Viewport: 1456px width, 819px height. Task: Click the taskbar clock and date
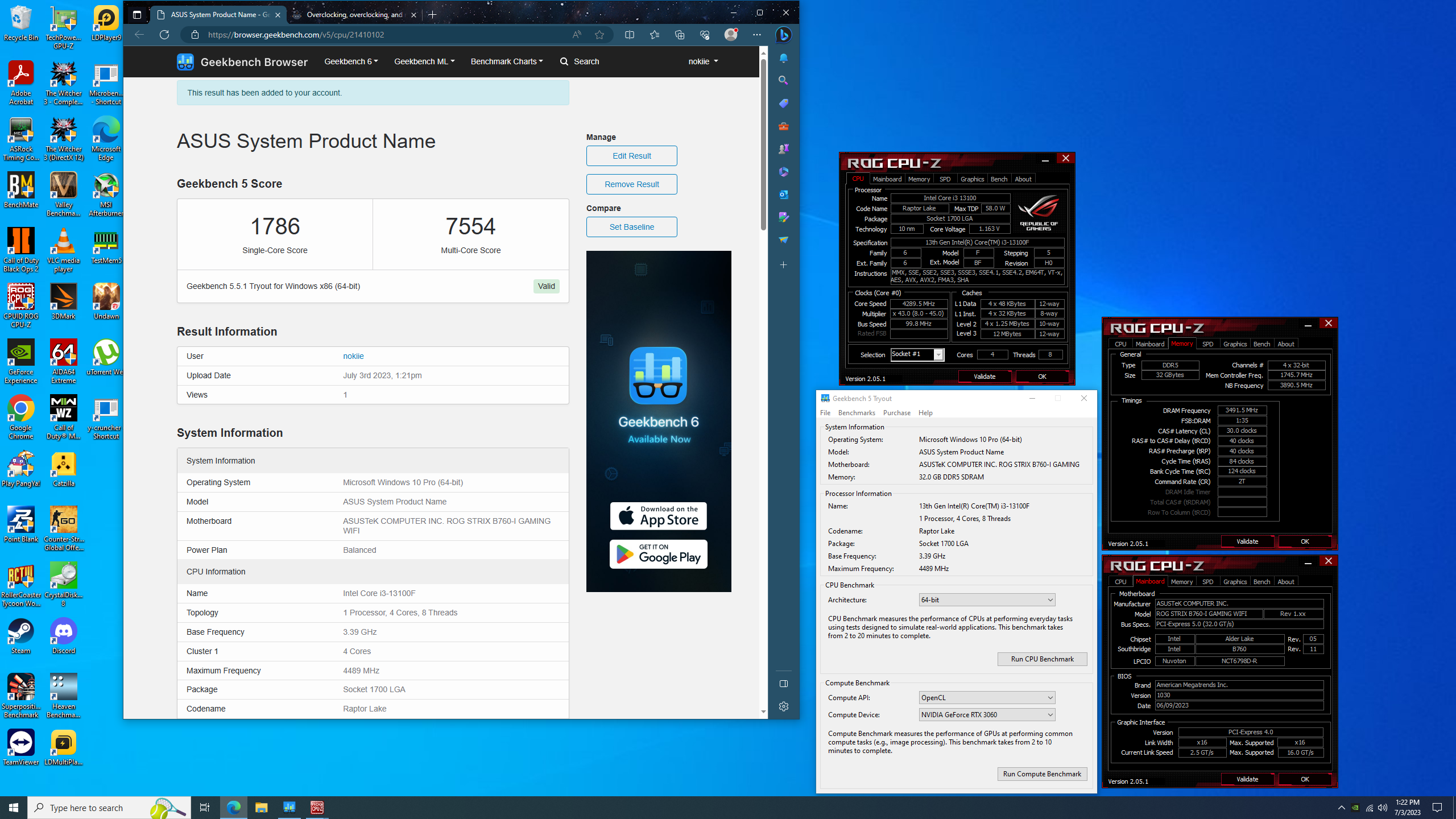pyautogui.click(x=1407, y=808)
